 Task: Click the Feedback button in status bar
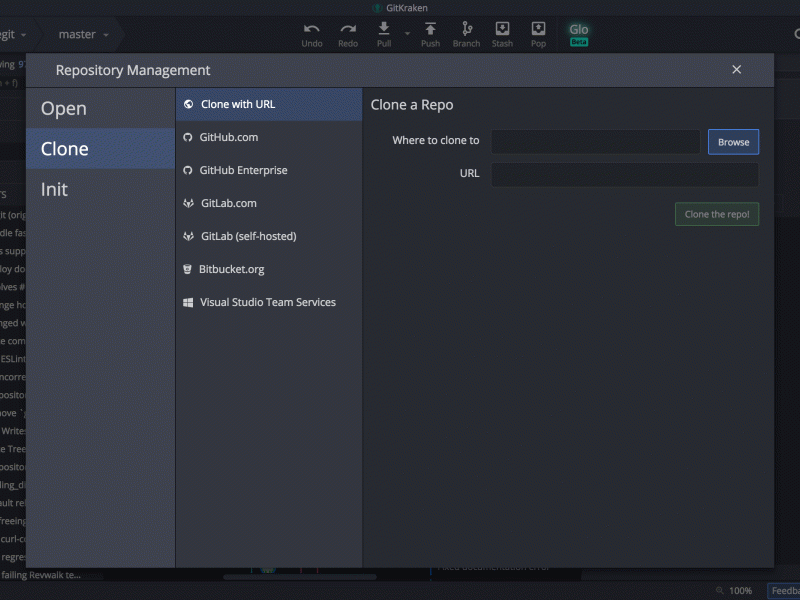784,591
